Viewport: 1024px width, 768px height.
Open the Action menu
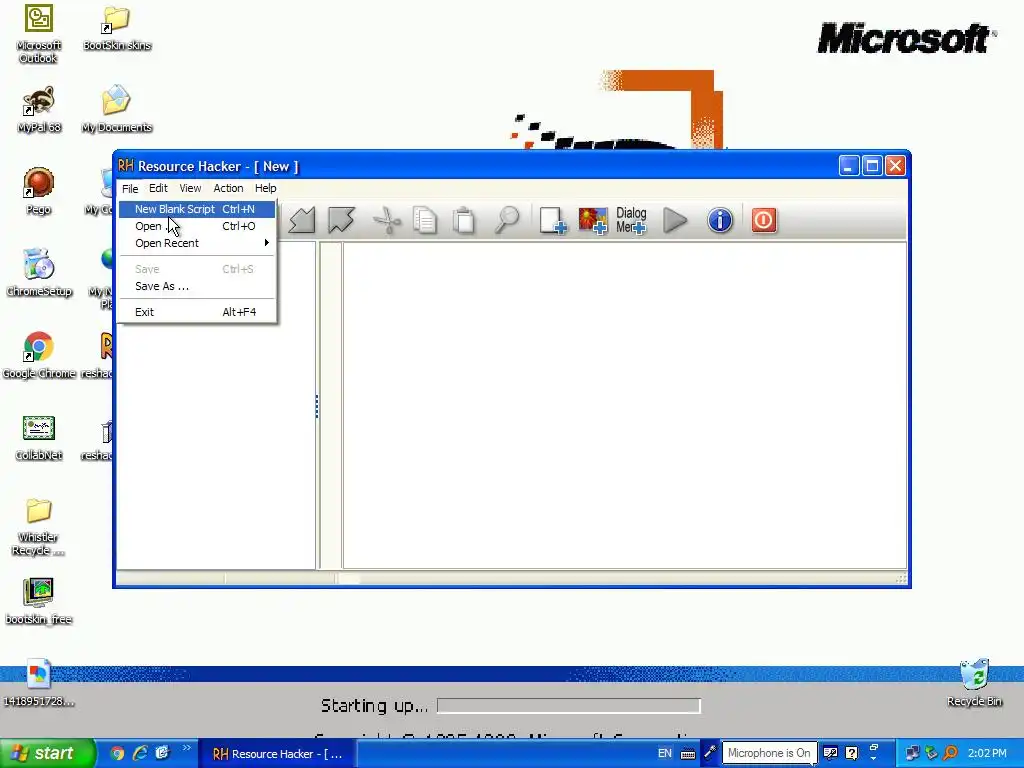(x=228, y=188)
